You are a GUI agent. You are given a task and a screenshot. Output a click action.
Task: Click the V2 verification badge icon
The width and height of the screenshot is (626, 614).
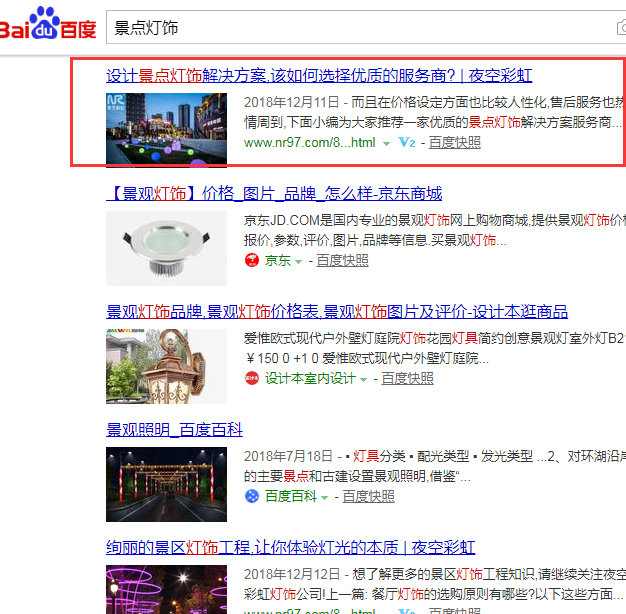click(x=407, y=143)
